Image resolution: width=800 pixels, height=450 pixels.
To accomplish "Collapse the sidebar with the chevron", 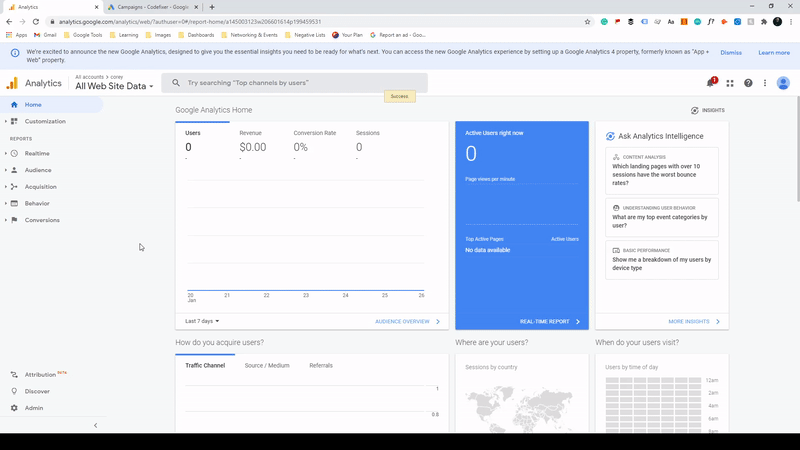I will 95,425.
